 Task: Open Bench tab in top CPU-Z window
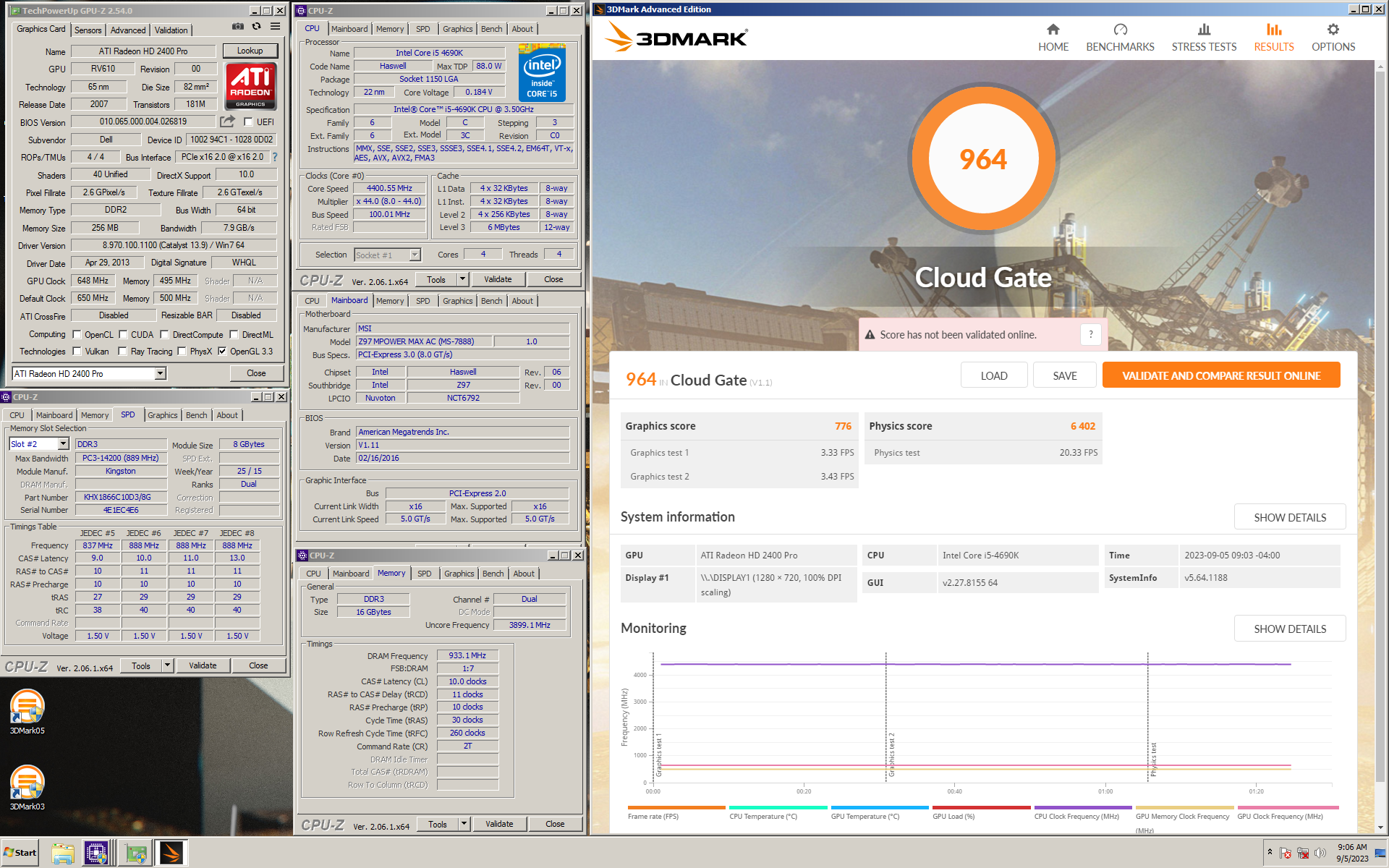tap(491, 29)
